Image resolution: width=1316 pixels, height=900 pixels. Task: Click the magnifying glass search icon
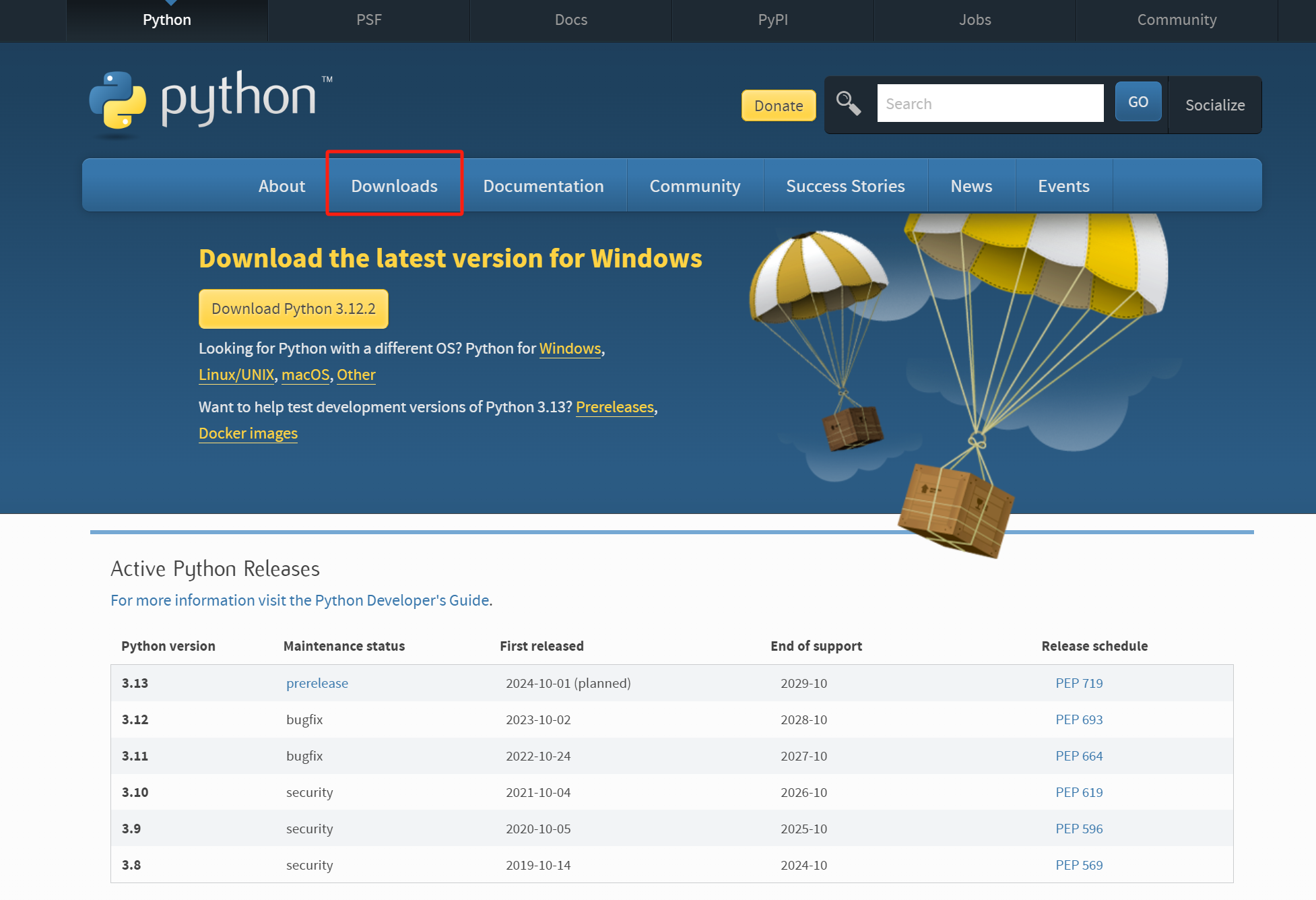click(x=848, y=104)
